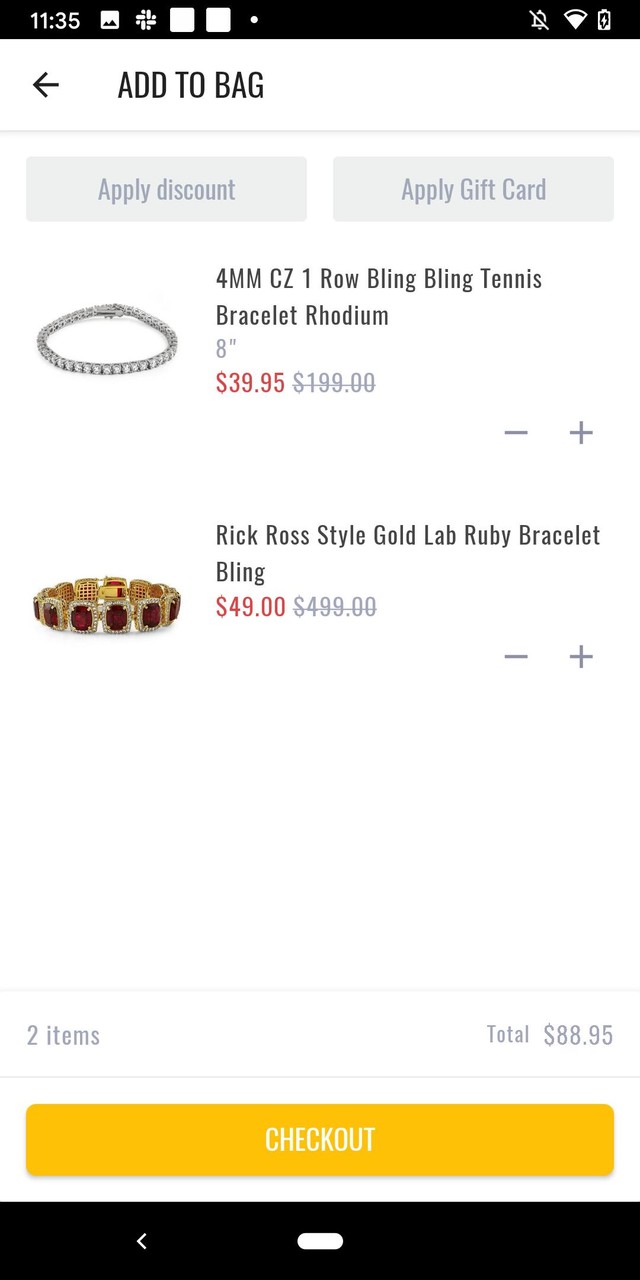Tap the muted notifications bell icon
This screenshot has height=1280, width=640.
pos(538,19)
